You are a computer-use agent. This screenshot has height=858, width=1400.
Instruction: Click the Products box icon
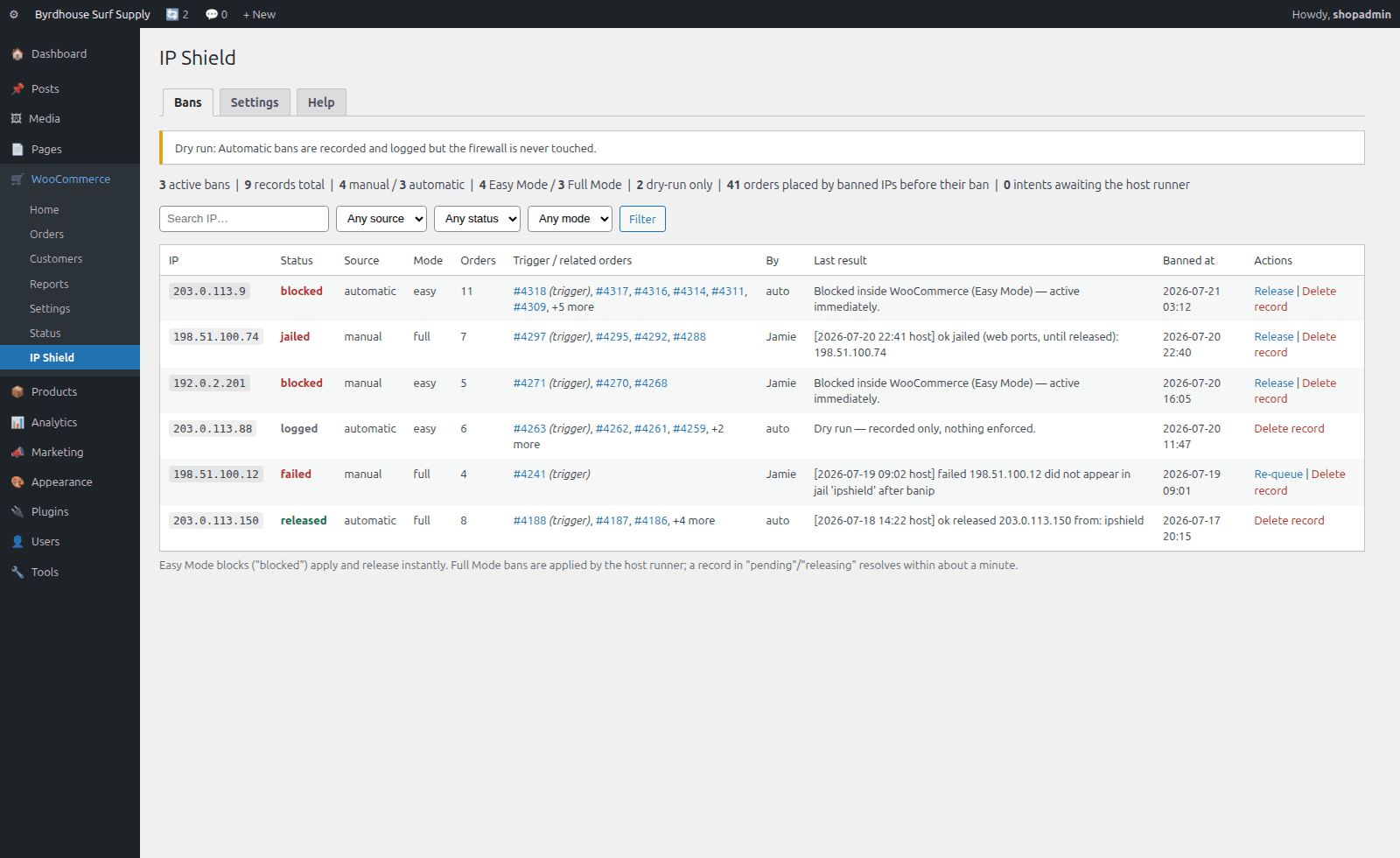[17, 392]
